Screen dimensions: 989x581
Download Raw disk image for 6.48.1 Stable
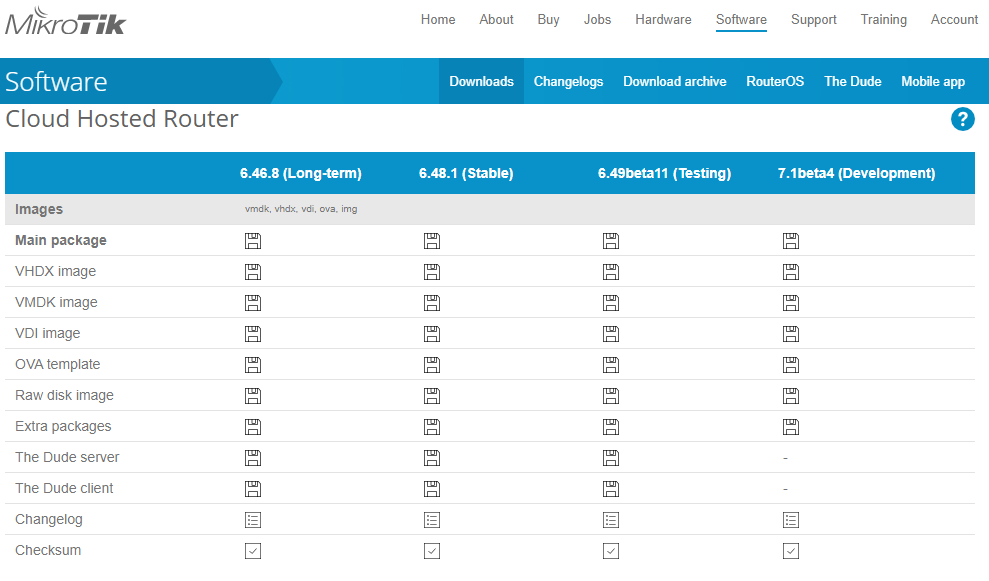coord(432,395)
